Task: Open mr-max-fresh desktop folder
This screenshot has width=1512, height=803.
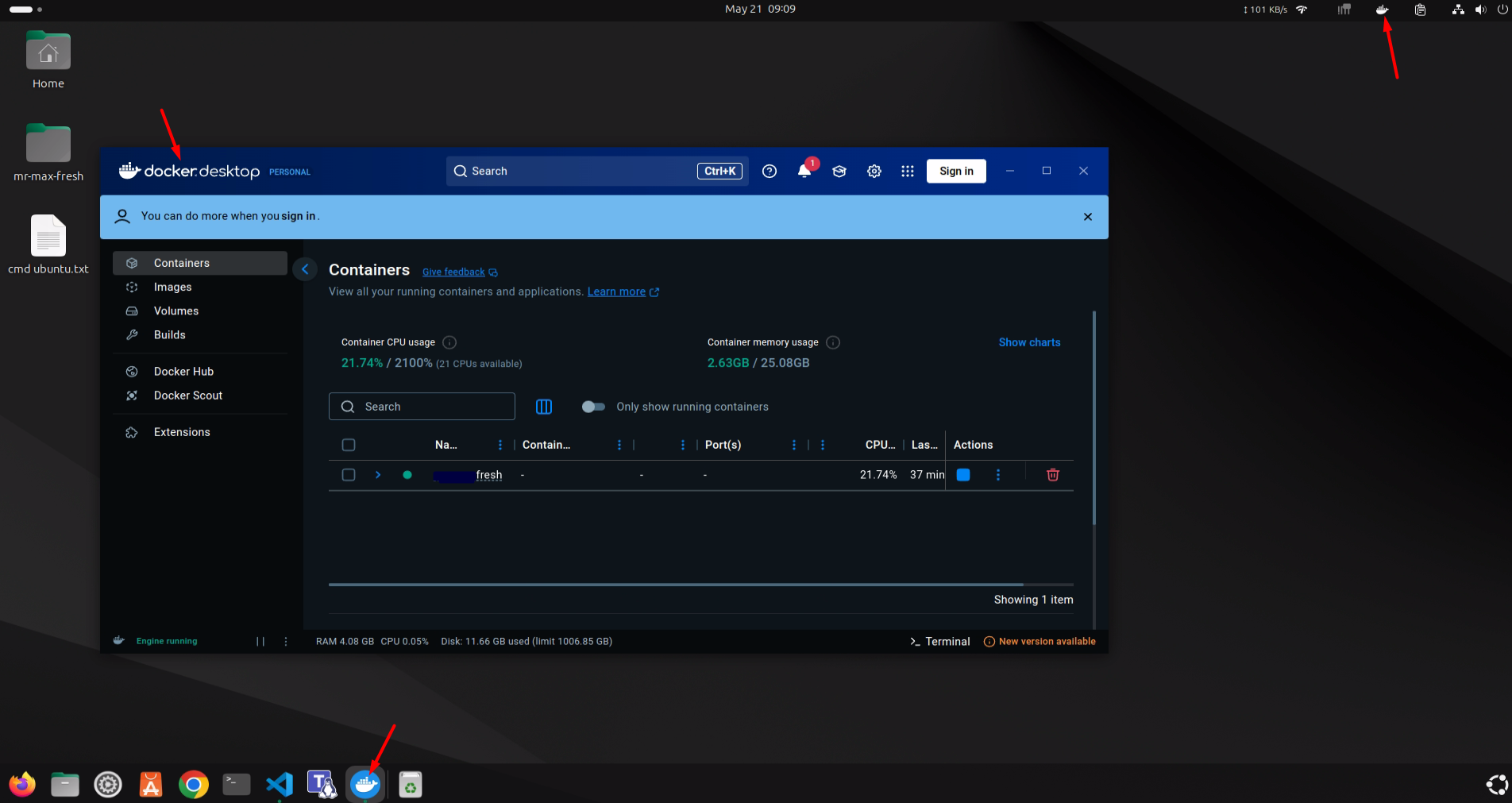Action: [48, 152]
